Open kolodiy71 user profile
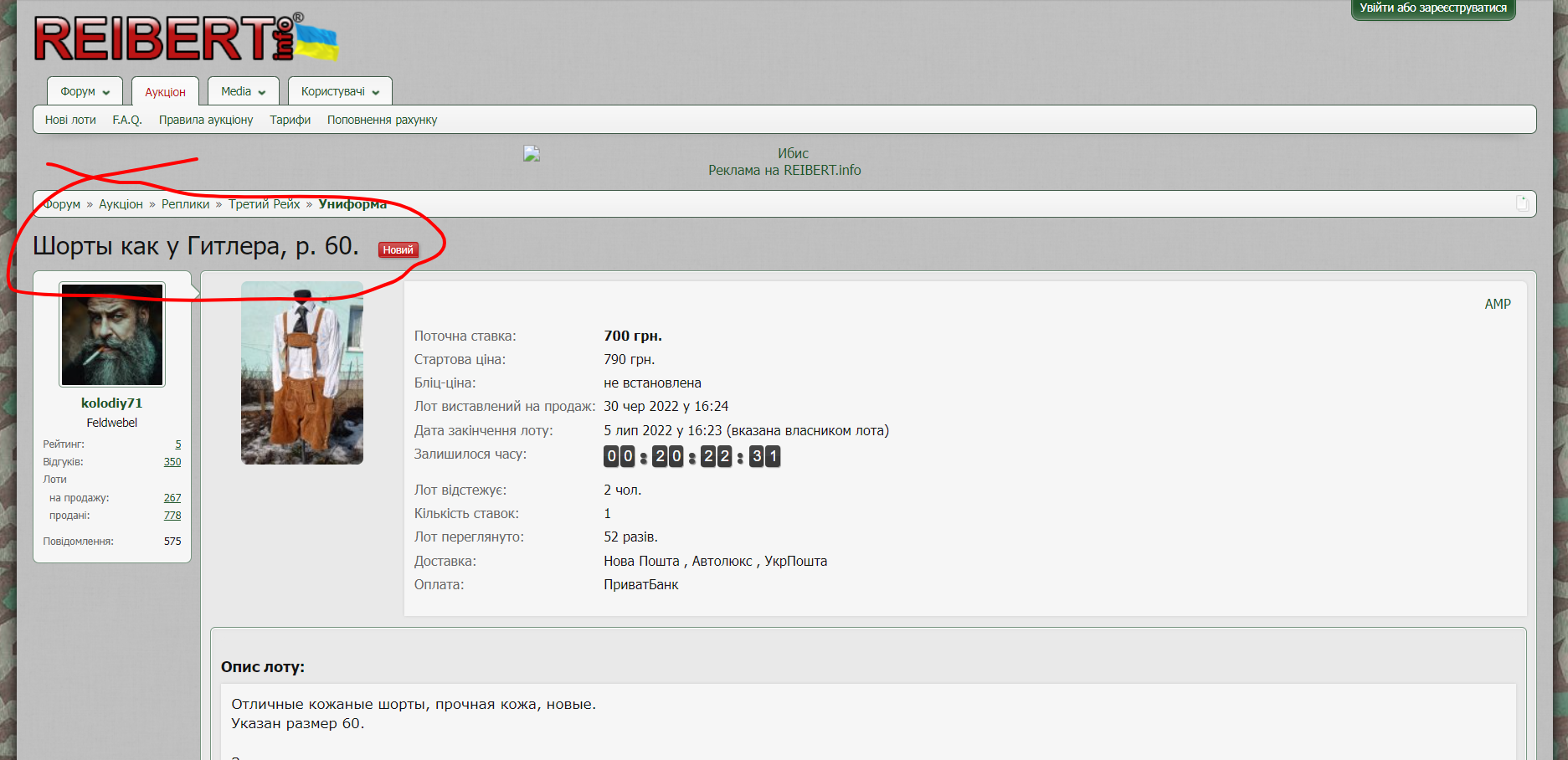The width and height of the screenshot is (1568, 760). tap(111, 403)
